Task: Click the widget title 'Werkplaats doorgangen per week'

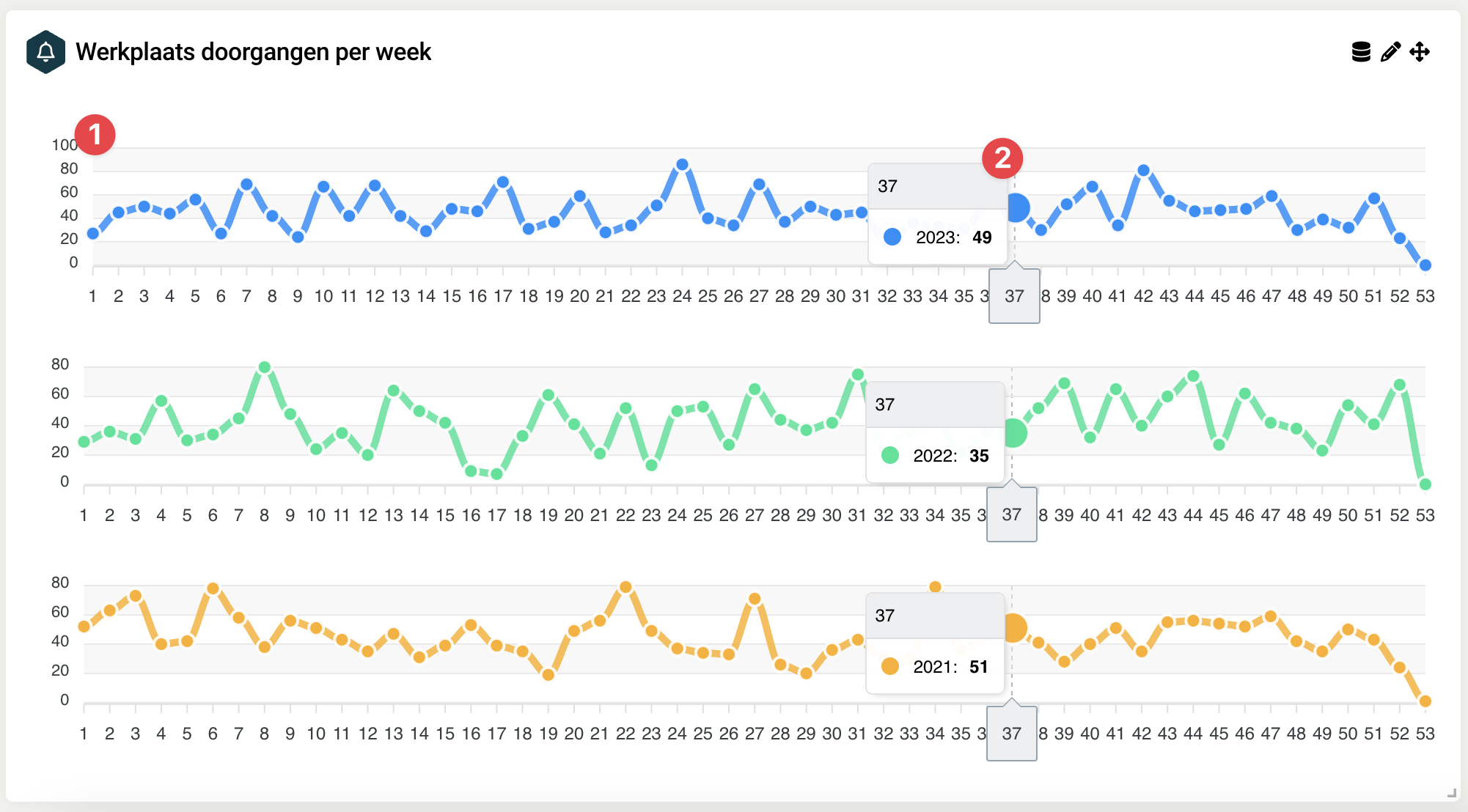Action: (x=253, y=52)
